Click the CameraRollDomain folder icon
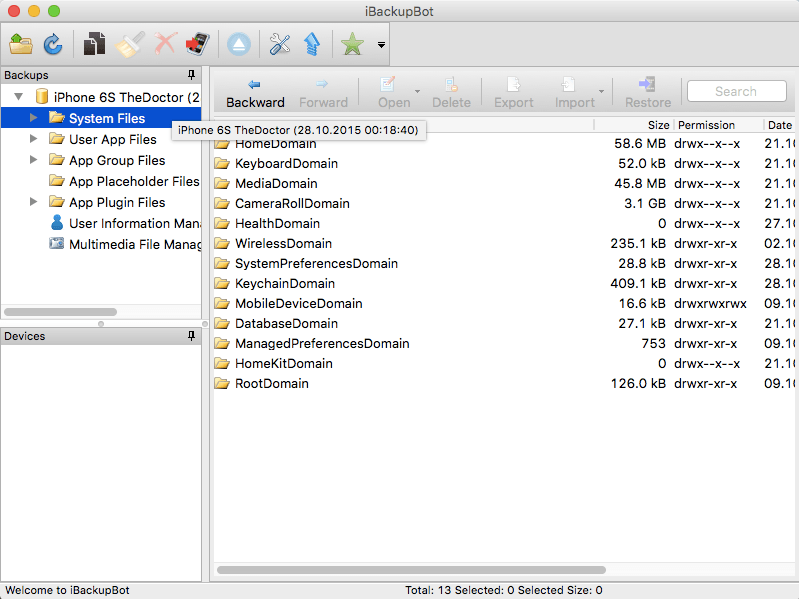This screenshot has height=599, width=799. (222, 203)
